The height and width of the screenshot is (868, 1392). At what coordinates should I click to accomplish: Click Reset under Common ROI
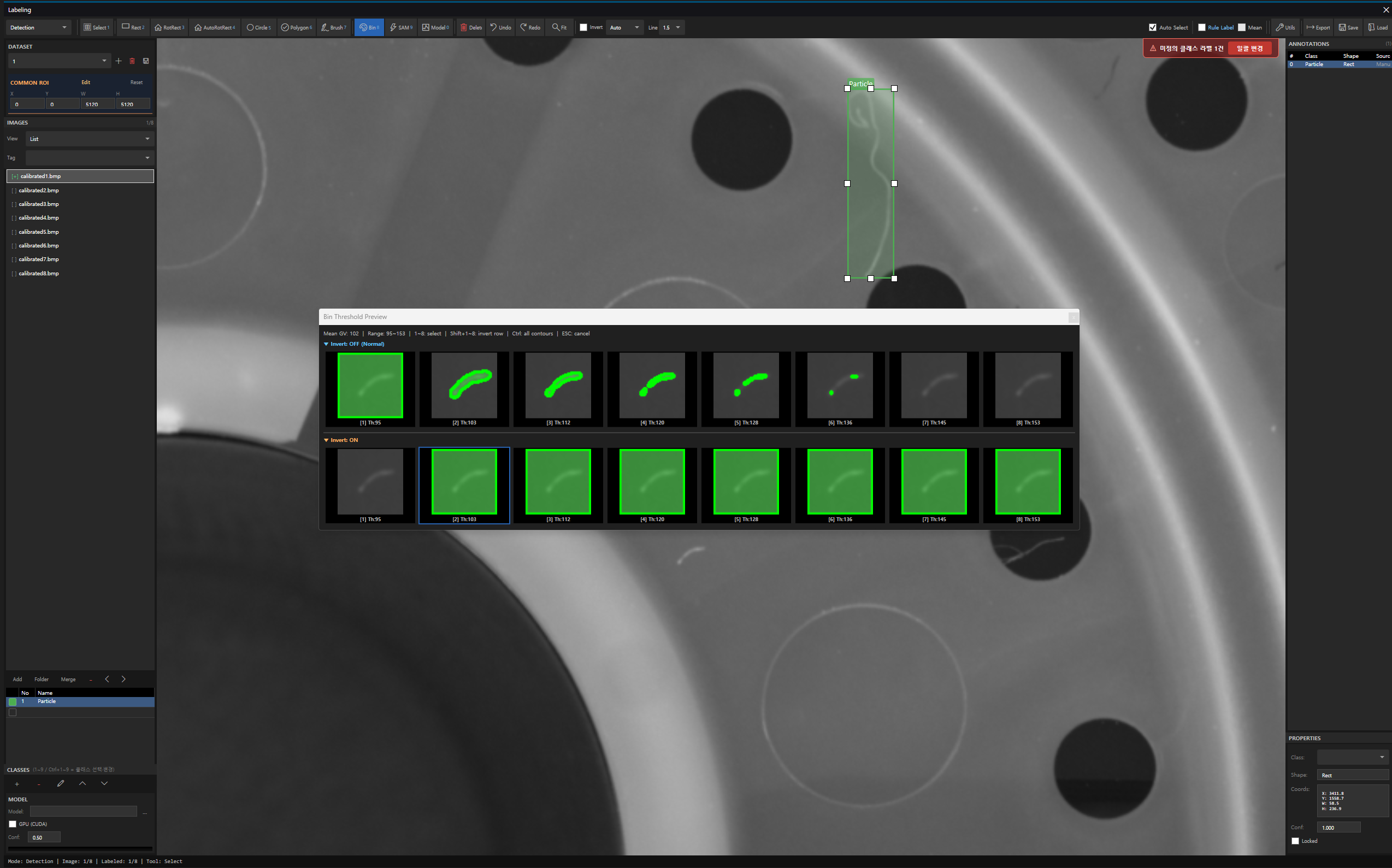[x=137, y=82]
